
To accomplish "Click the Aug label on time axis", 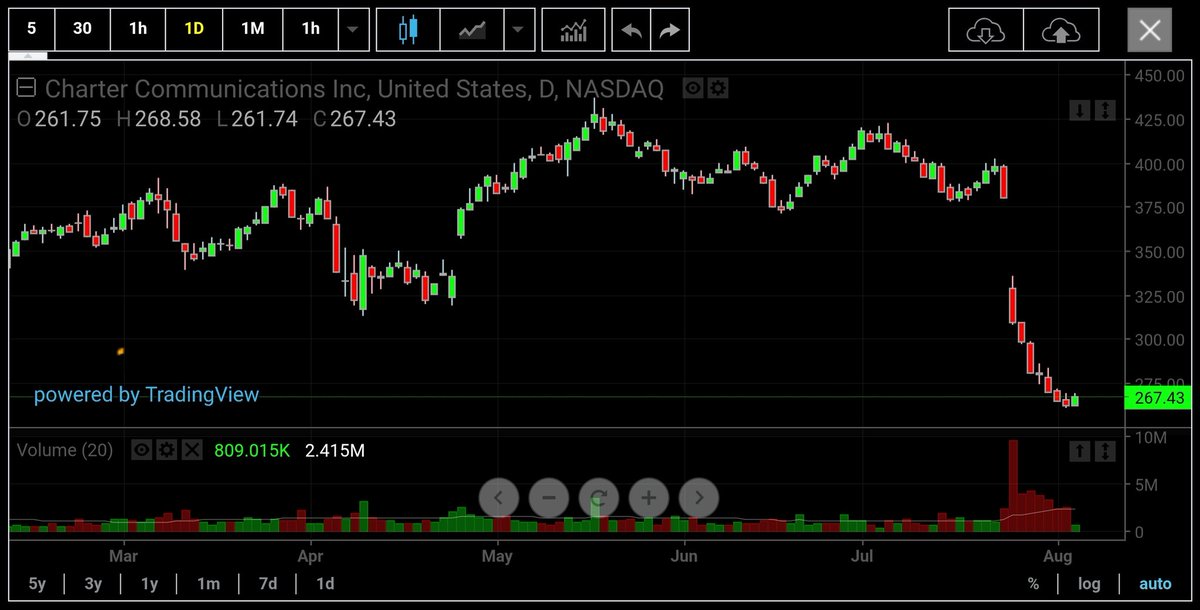I will [1059, 555].
